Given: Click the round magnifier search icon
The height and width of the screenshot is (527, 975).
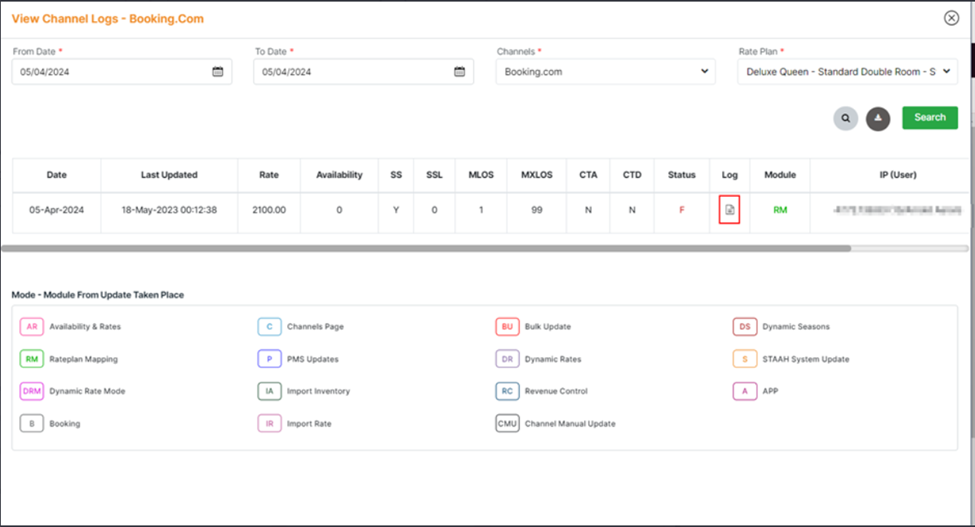Looking at the screenshot, I should pyautogui.click(x=846, y=118).
